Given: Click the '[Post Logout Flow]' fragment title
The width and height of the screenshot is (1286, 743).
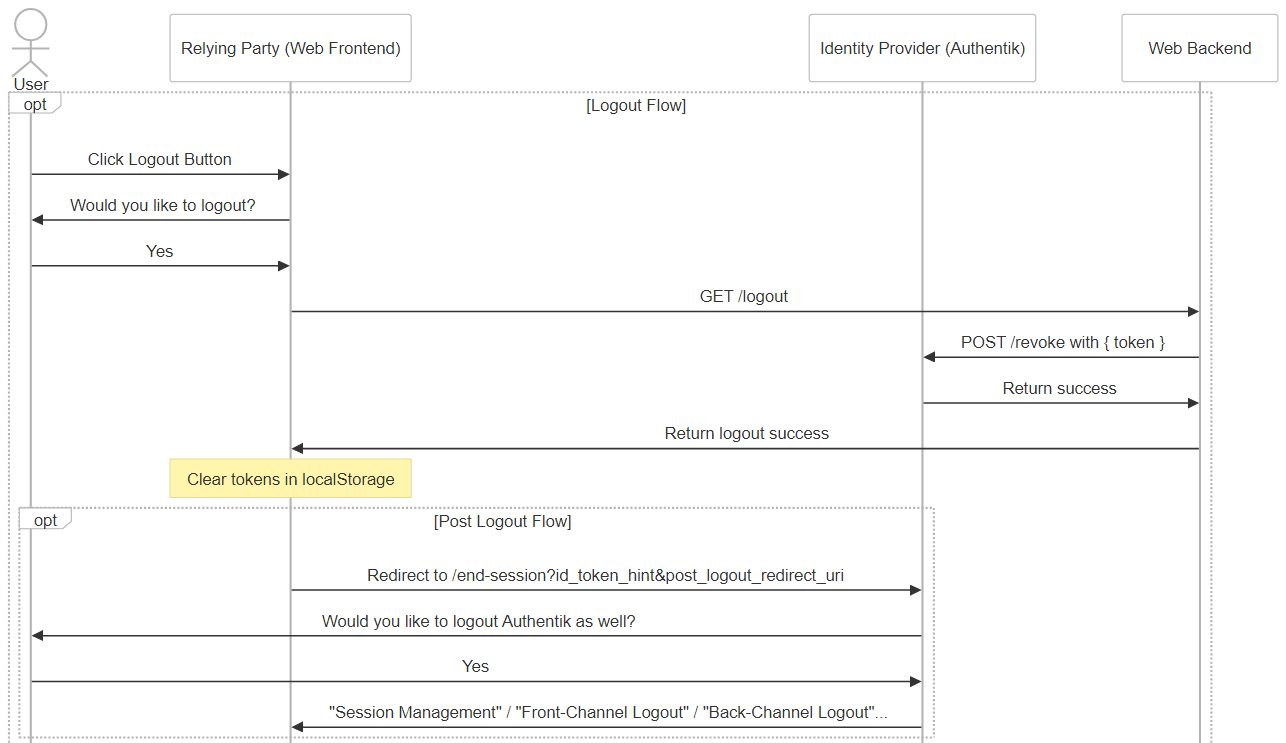Looking at the screenshot, I should click(x=503, y=521).
